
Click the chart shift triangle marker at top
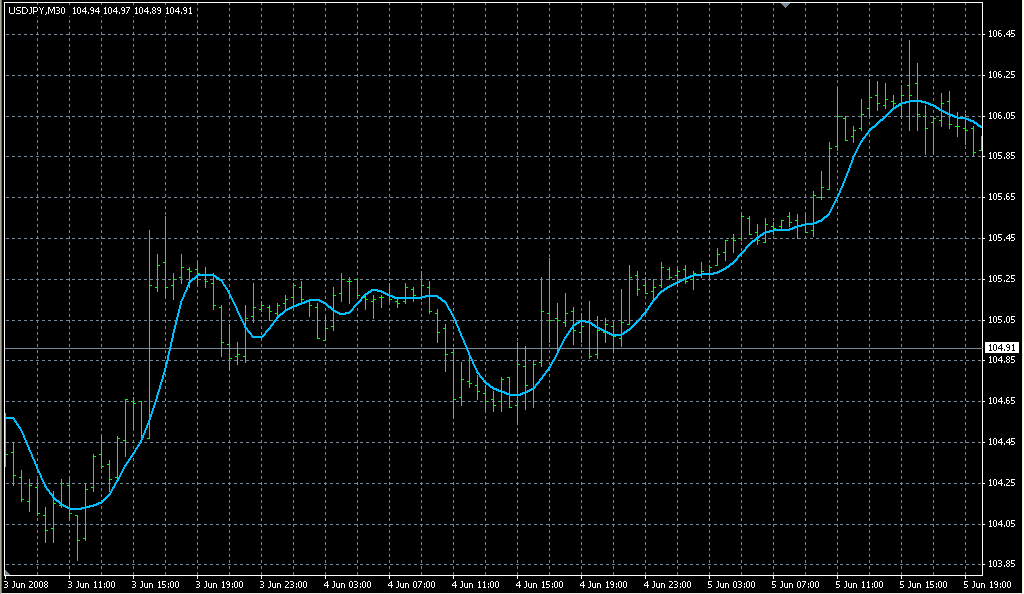pyautogui.click(x=786, y=6)
